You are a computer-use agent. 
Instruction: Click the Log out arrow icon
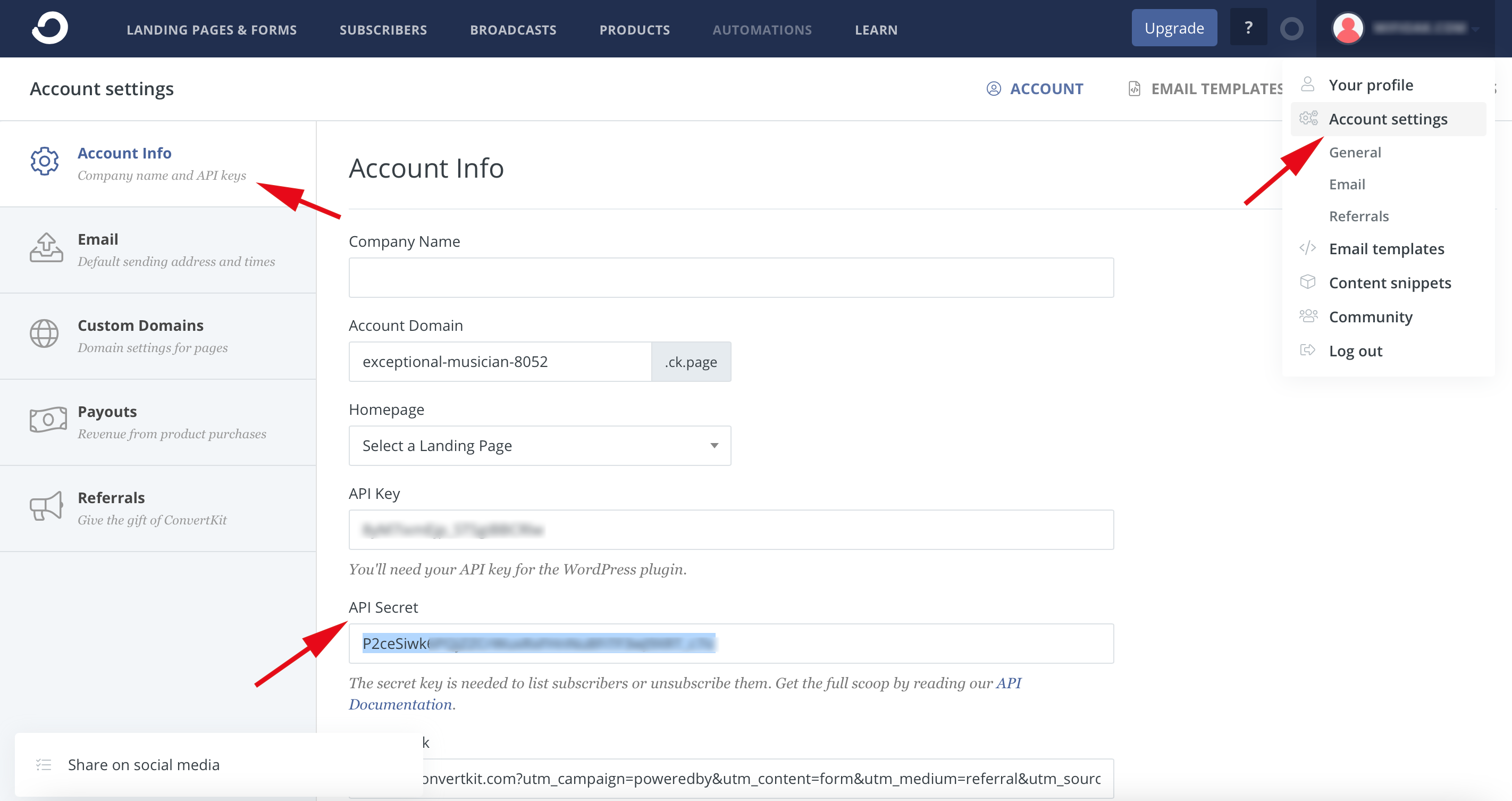[x=1307, y=350]
